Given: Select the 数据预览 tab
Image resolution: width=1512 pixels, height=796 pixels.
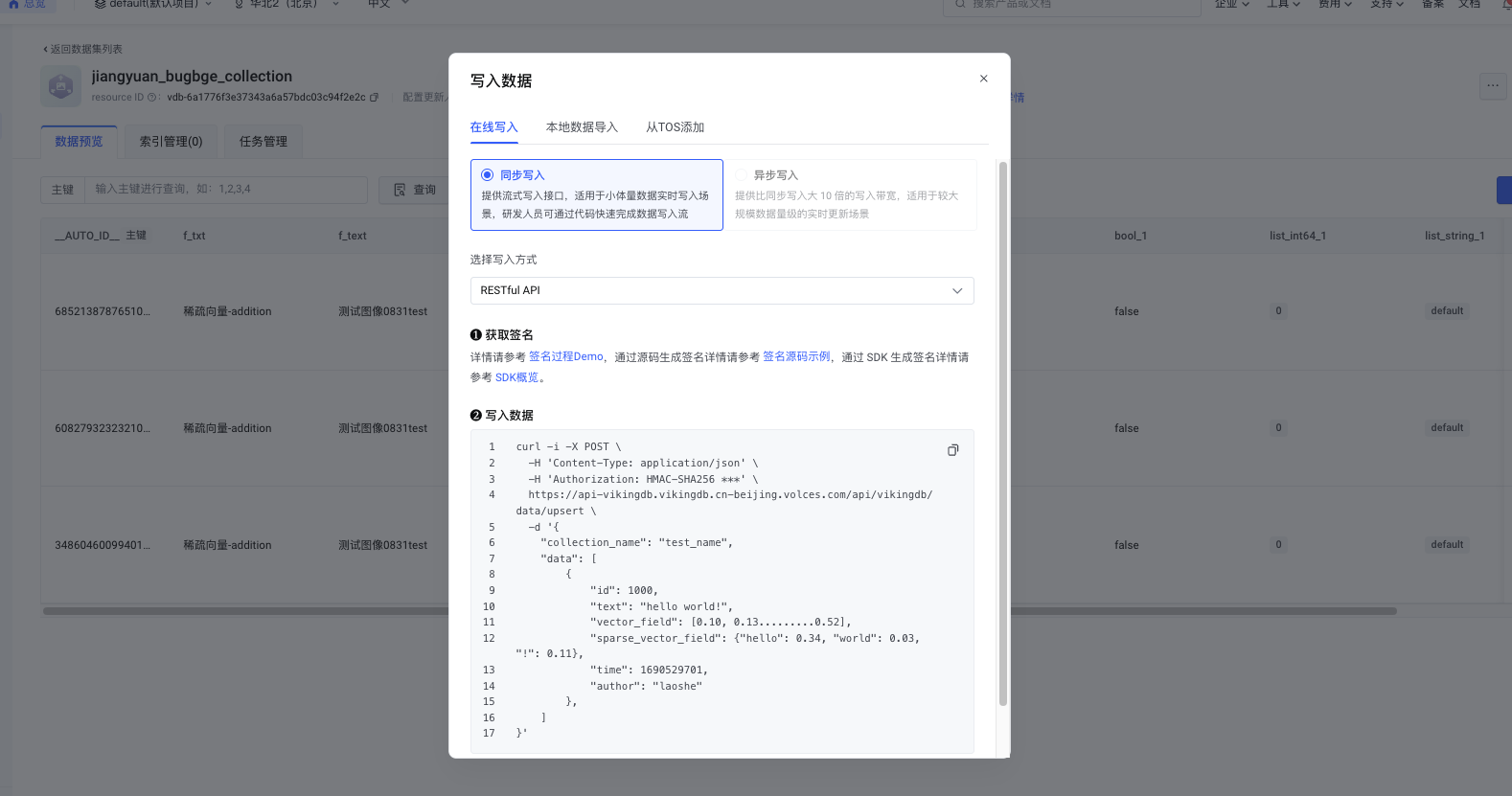Looking at the screenshot, I should click(x=79, y=142).
